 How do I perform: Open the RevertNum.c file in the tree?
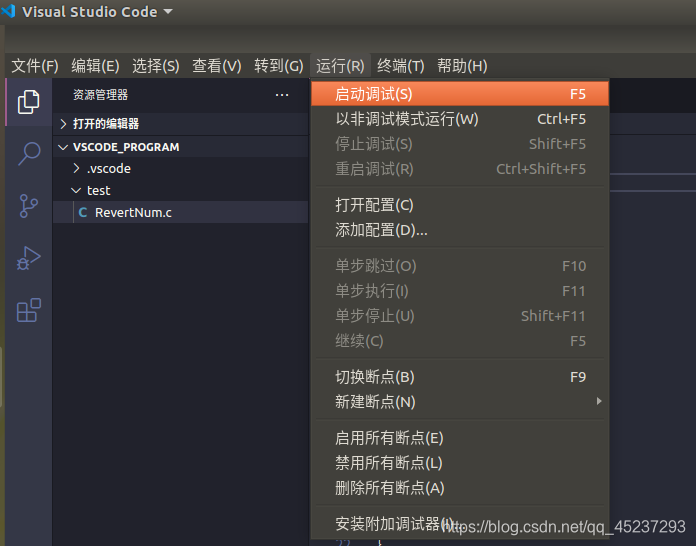click(x=180, y=212)
